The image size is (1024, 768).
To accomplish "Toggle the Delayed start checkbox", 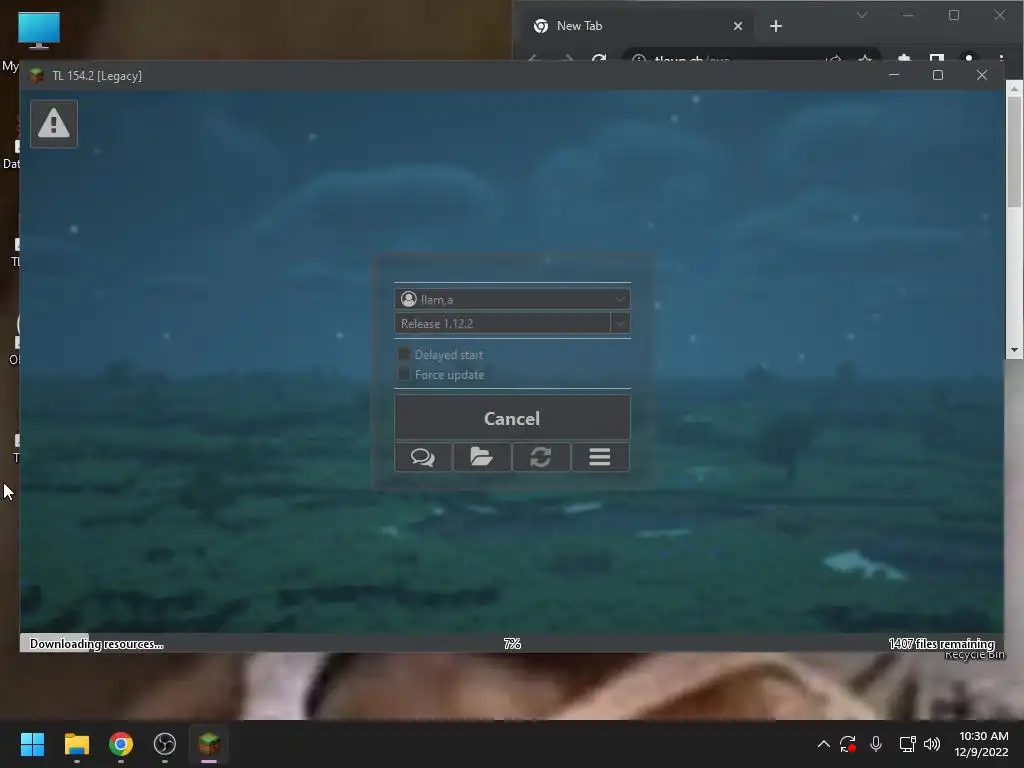I will click(404, 354).
